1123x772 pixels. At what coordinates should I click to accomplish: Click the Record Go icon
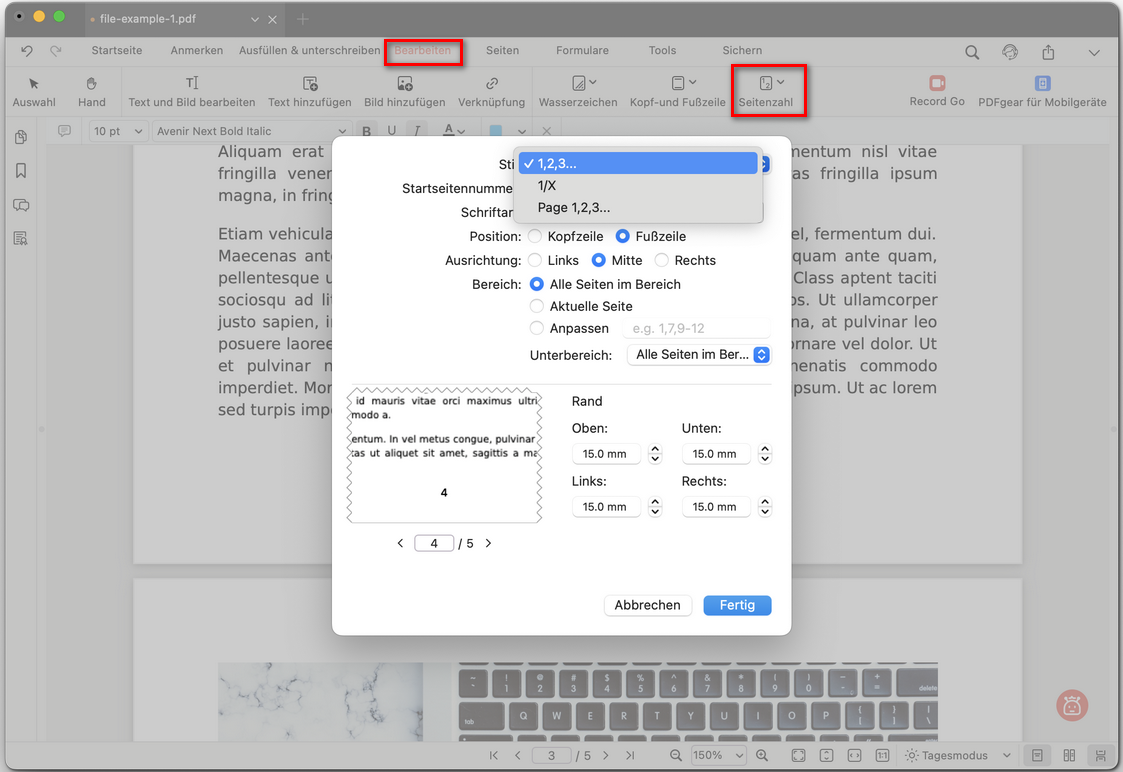[936, 83]
